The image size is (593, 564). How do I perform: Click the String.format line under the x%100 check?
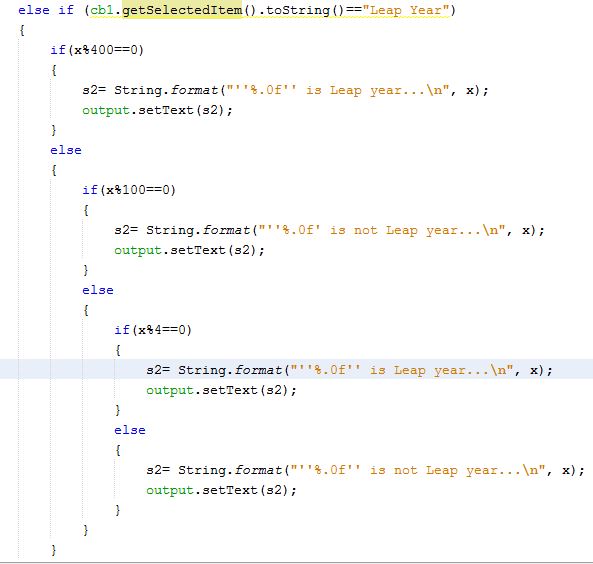pos(329,230)
